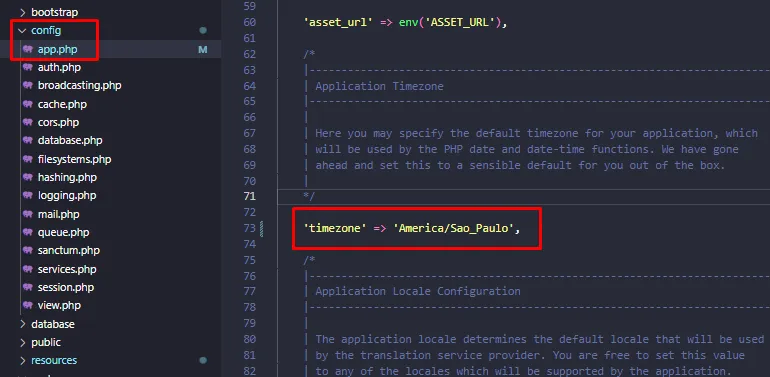Expand the resources folder
The width and height of the screenshot is (770, 377).
(x=22, y=360)
